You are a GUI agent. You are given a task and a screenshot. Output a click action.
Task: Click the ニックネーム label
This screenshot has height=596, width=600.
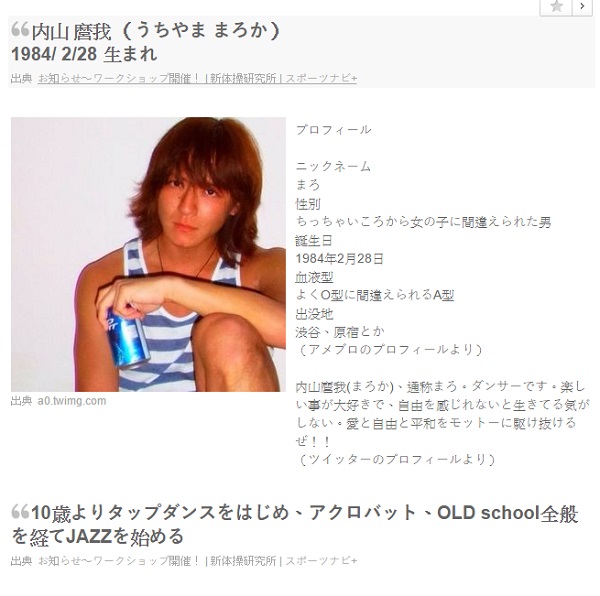(333, 166)
